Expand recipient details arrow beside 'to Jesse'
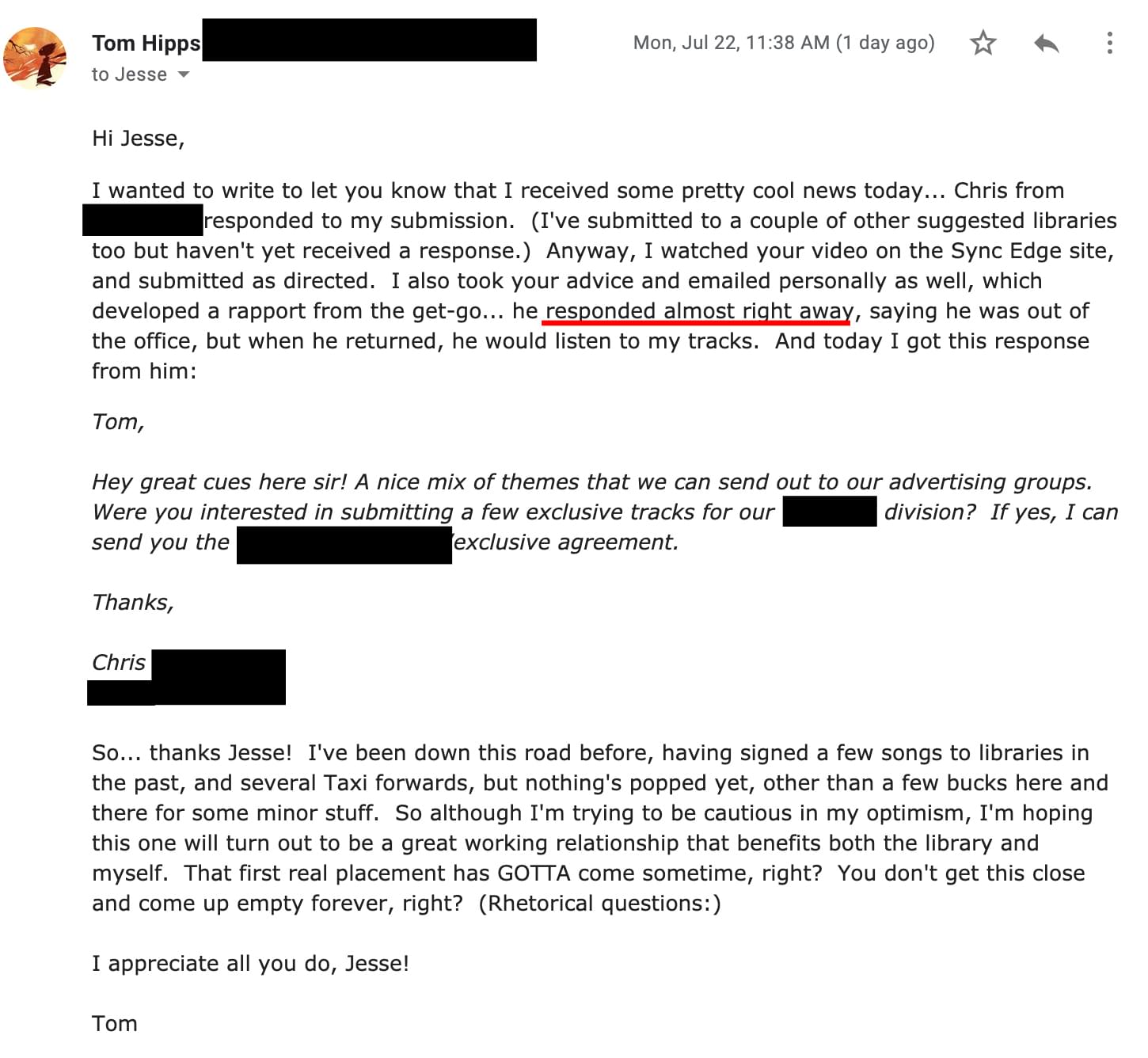1148x1058 pixels. [184, 74]
